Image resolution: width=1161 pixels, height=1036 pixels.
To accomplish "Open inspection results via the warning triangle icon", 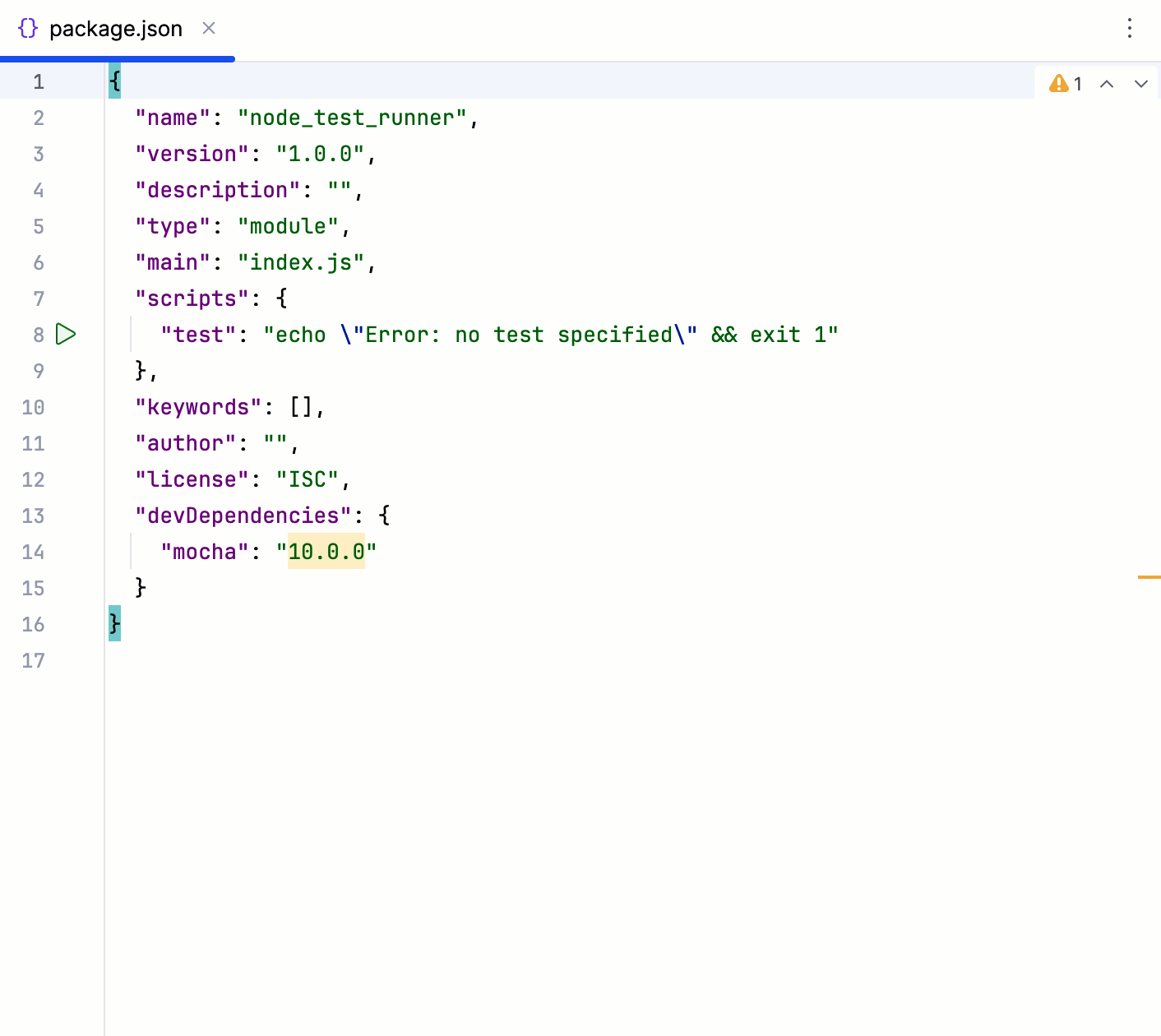I will (1059, 82).
